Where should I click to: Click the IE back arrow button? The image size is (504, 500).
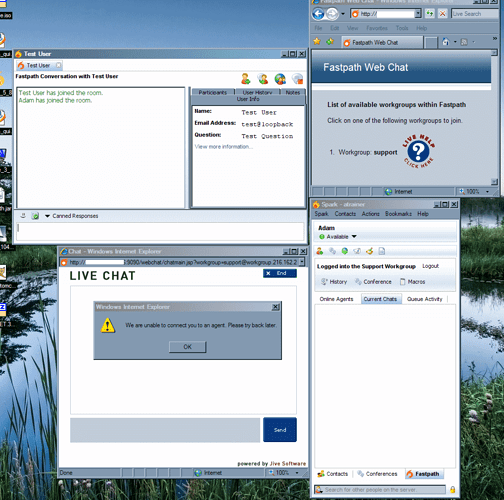318,14
